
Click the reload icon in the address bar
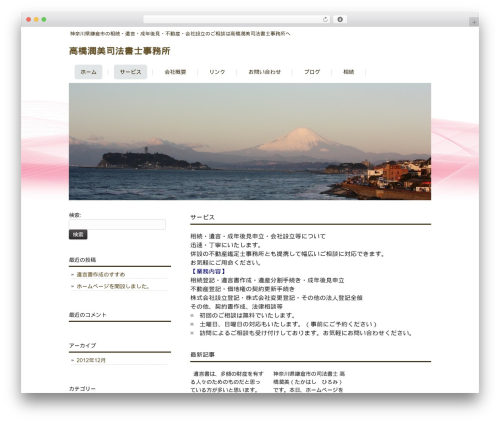coord(325,19)
